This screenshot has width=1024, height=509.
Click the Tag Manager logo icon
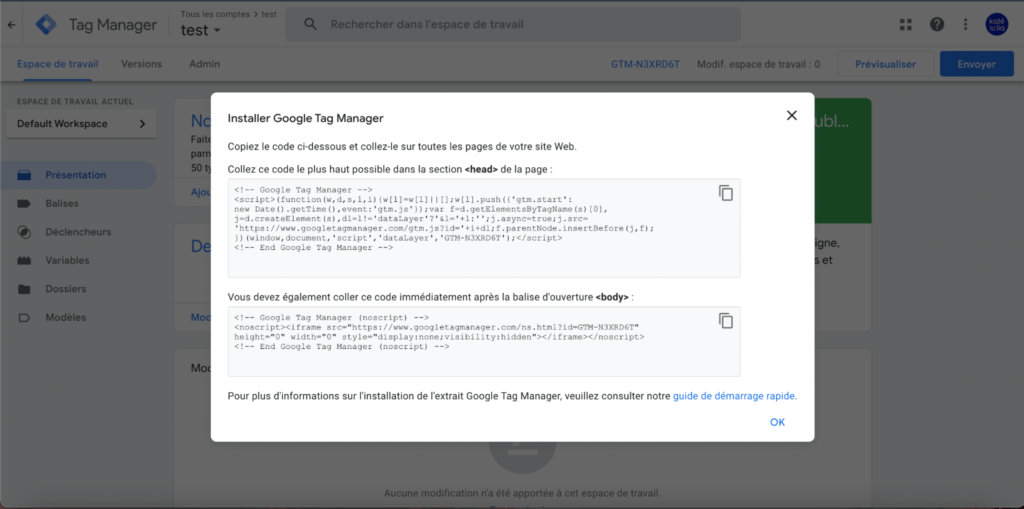(46, 25)
